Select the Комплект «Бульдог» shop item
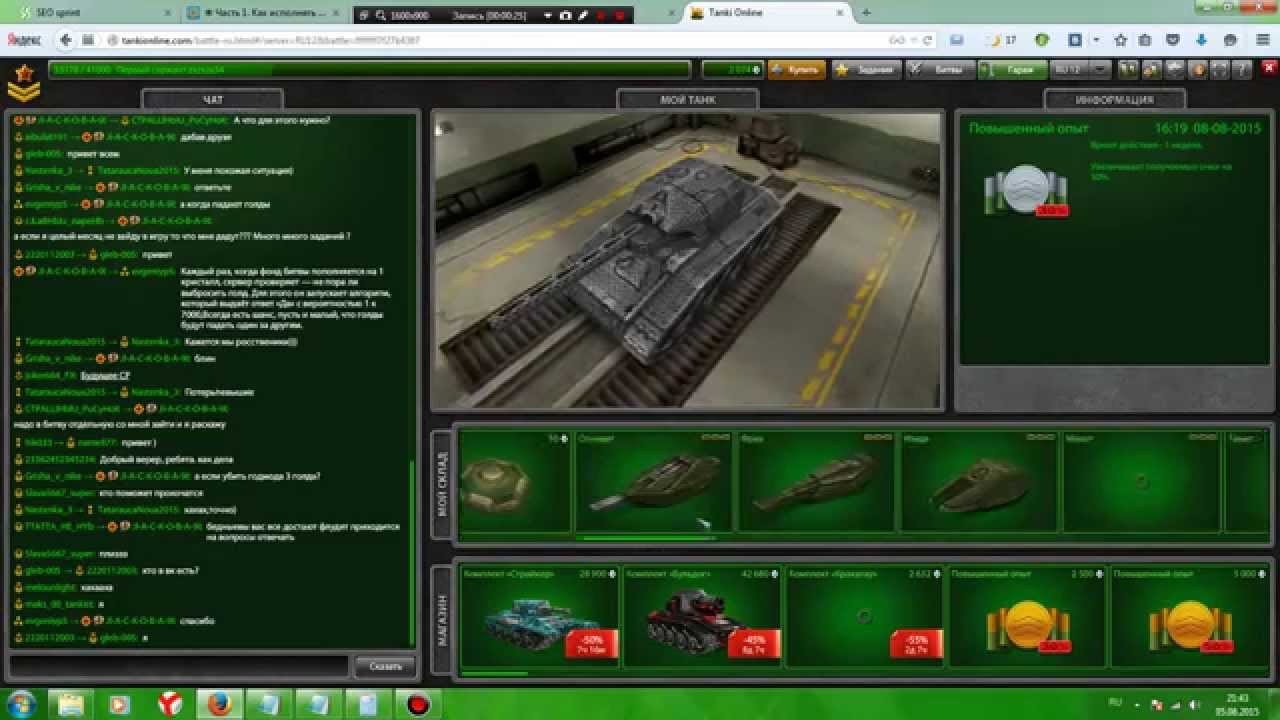1280x720 pixels. (x=702, y=619)
